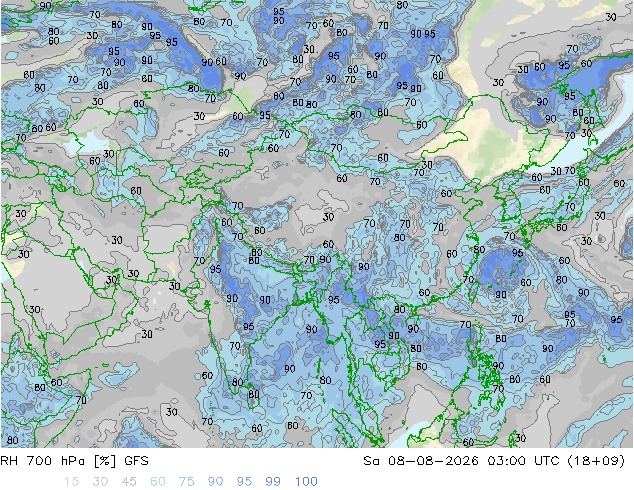This screenshot has height=490, width=634.
Task: Select the 45 value in the color legend
Action: click(x=129, y=482)
